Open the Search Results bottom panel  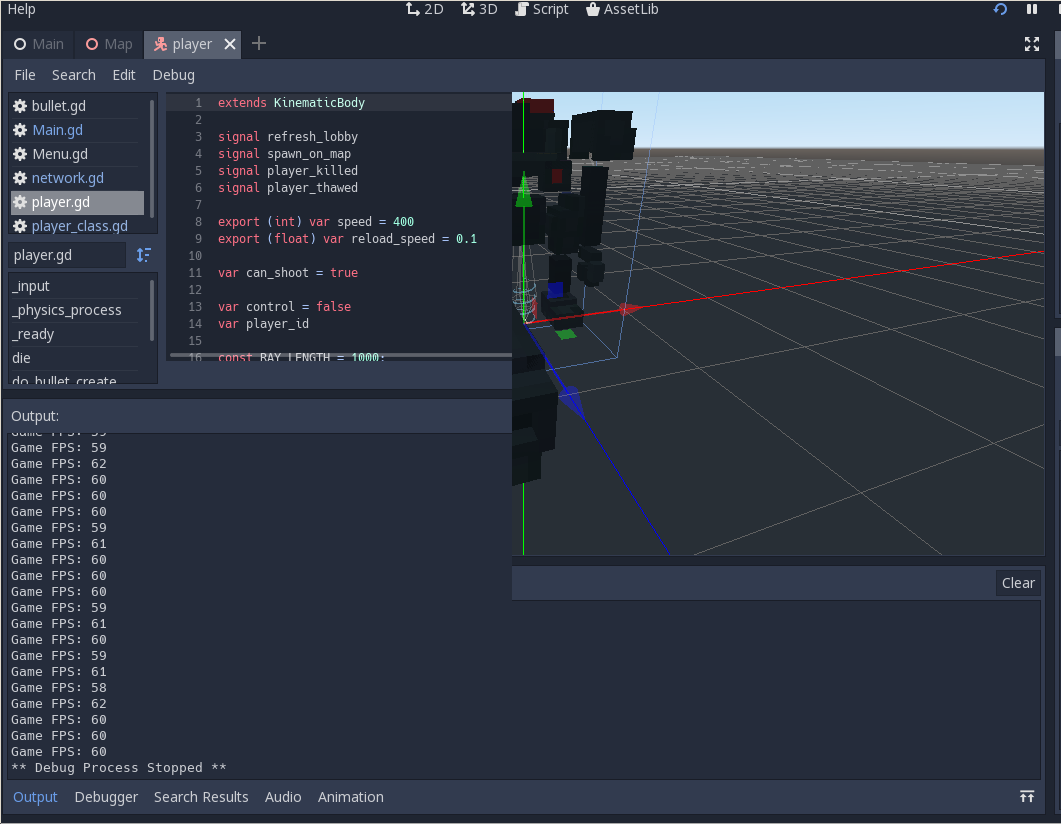click(201, 797)
